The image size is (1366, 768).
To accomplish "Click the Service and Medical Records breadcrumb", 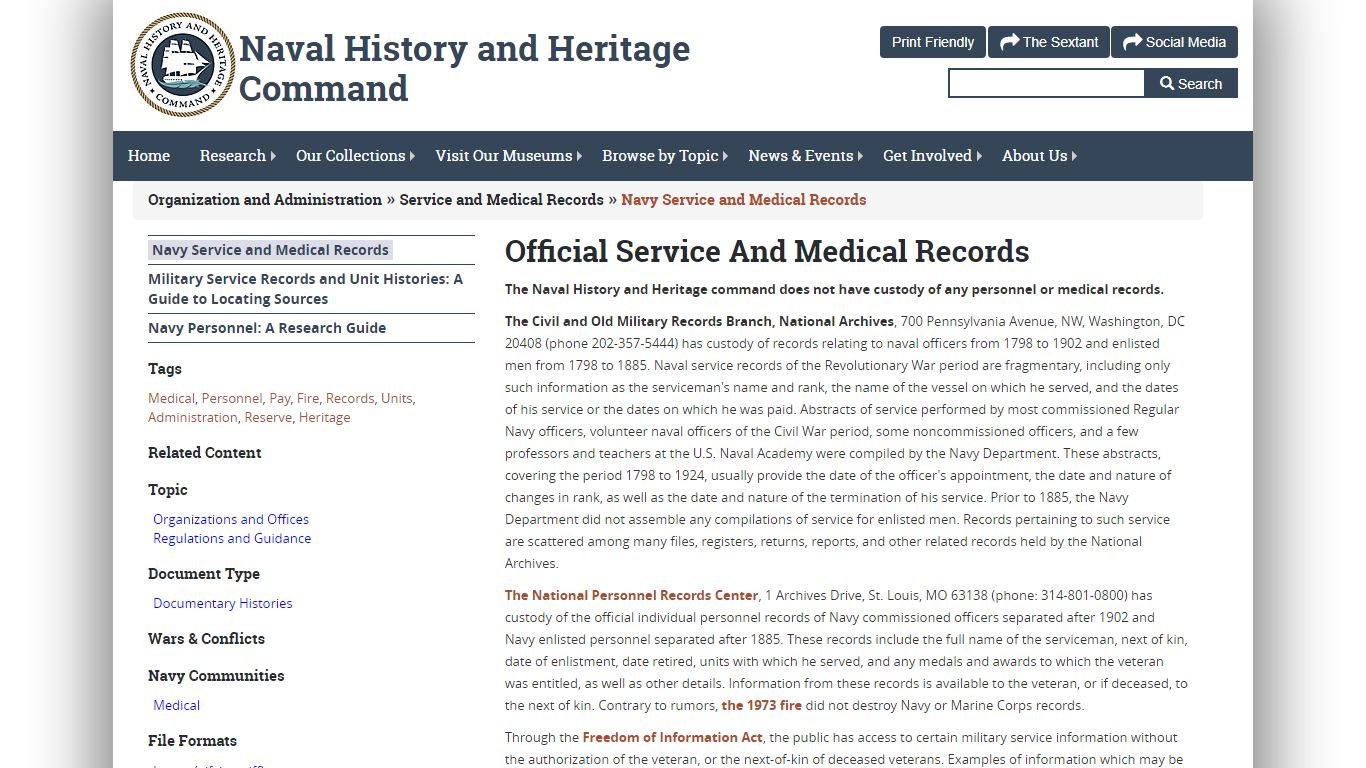I will 501,200.
